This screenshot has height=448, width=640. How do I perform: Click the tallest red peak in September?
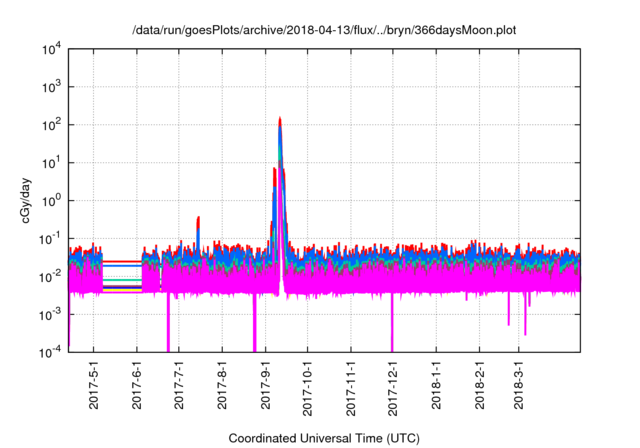point(280,119)
